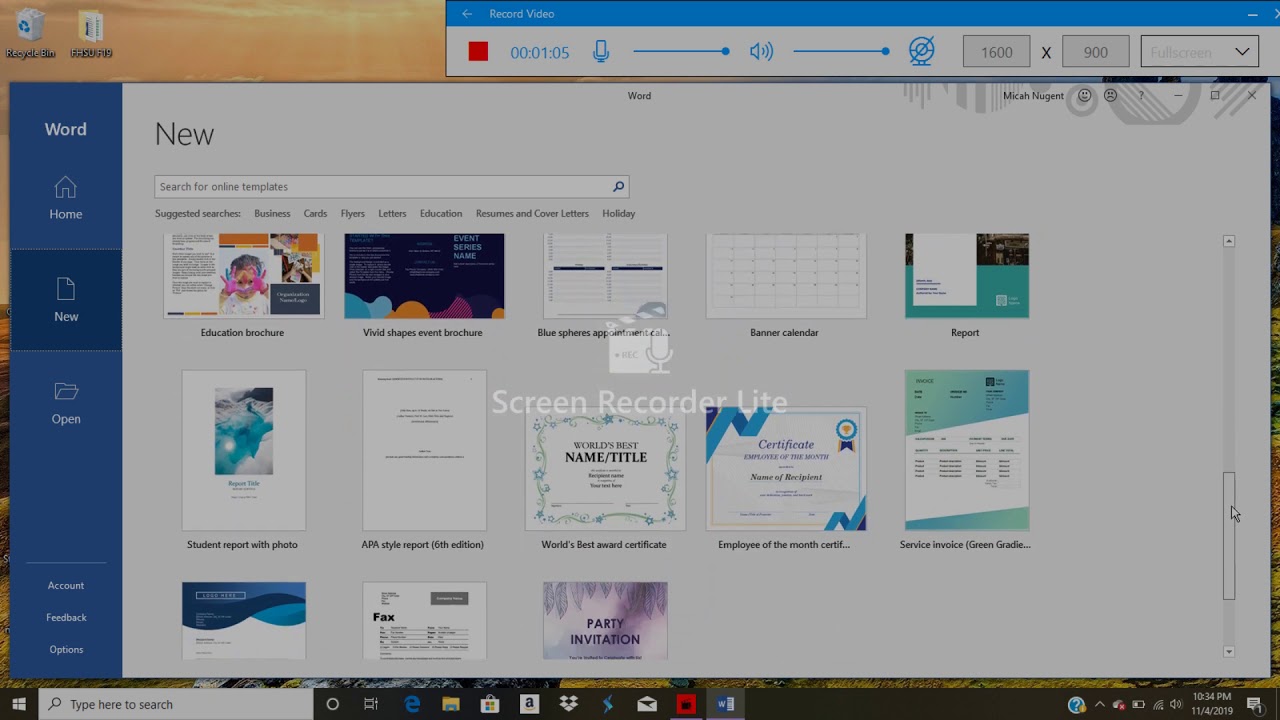This screenshot has width=1280, height=720.
Task: Go to Home in Word sidebar
Action: point(66,198)
